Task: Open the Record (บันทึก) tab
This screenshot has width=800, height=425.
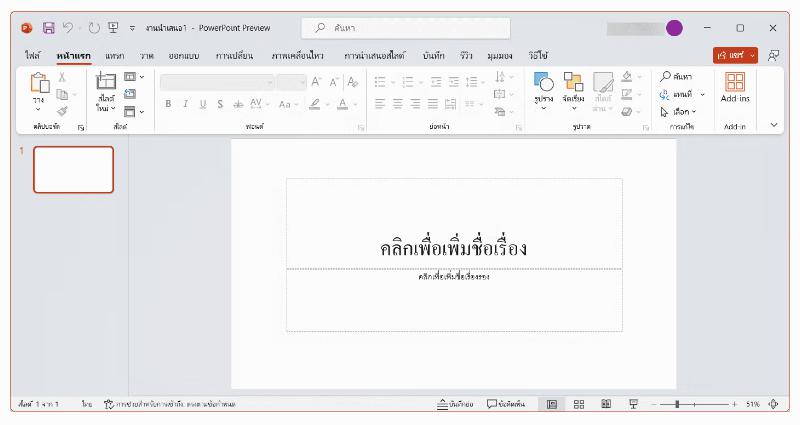Action: [x=434, y=56]
